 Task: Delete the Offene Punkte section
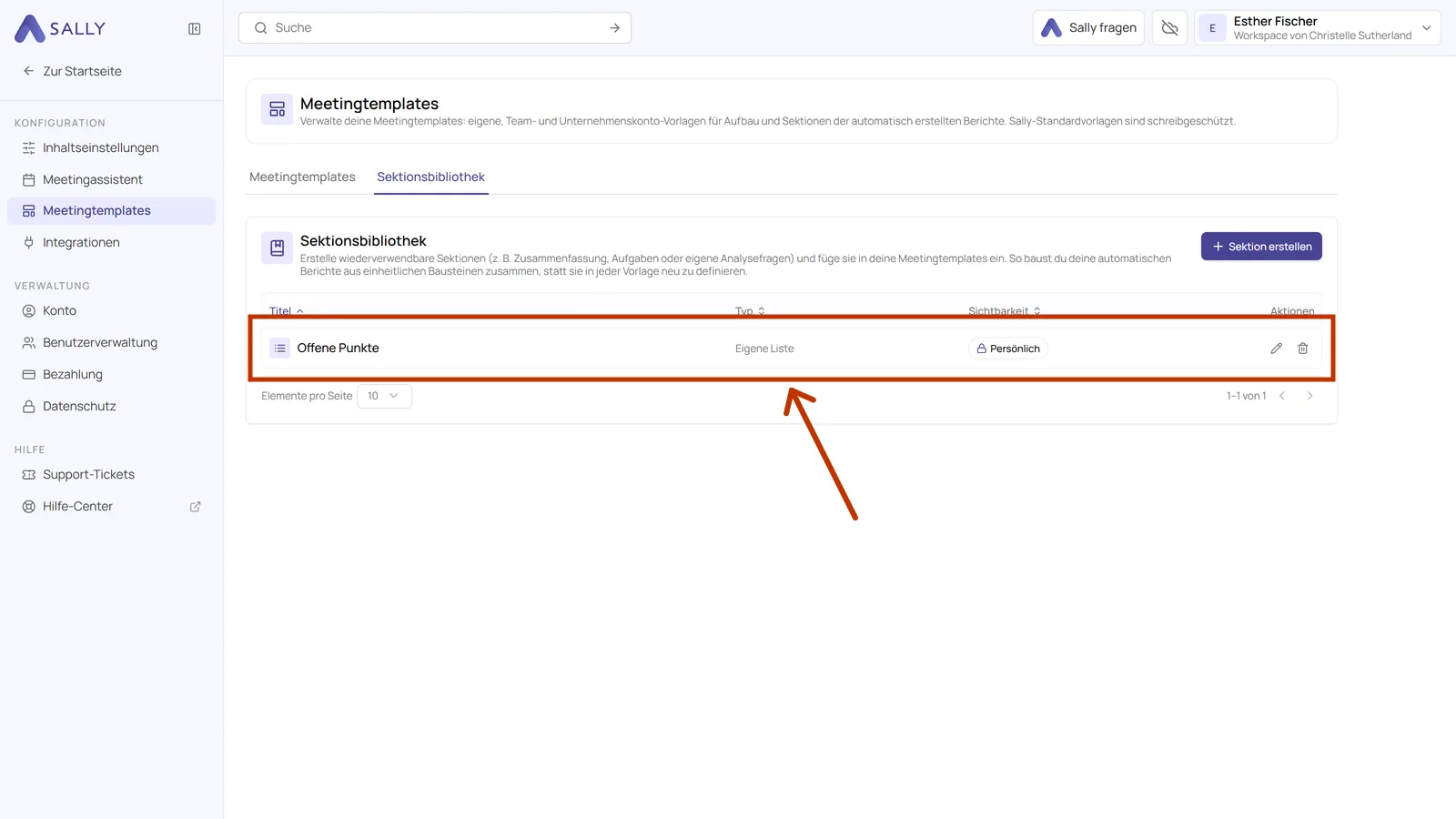tap(1303, 349)
